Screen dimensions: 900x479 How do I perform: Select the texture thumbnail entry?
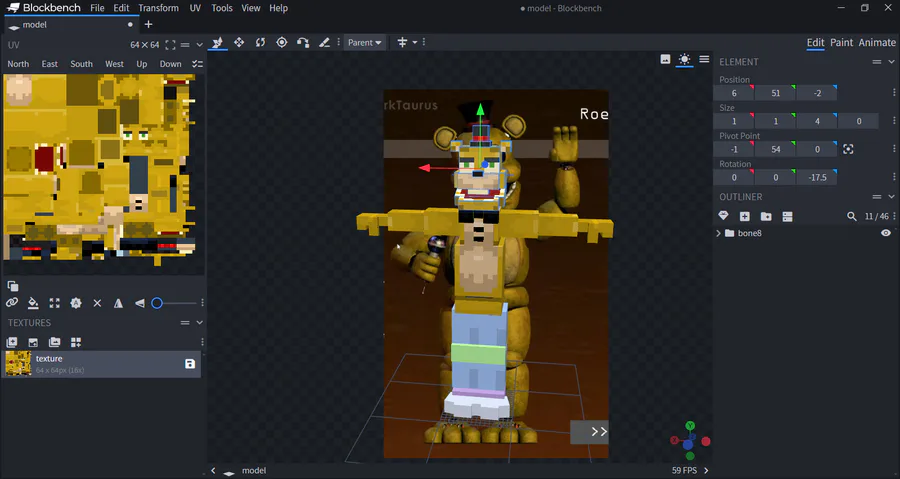(103, 364)
